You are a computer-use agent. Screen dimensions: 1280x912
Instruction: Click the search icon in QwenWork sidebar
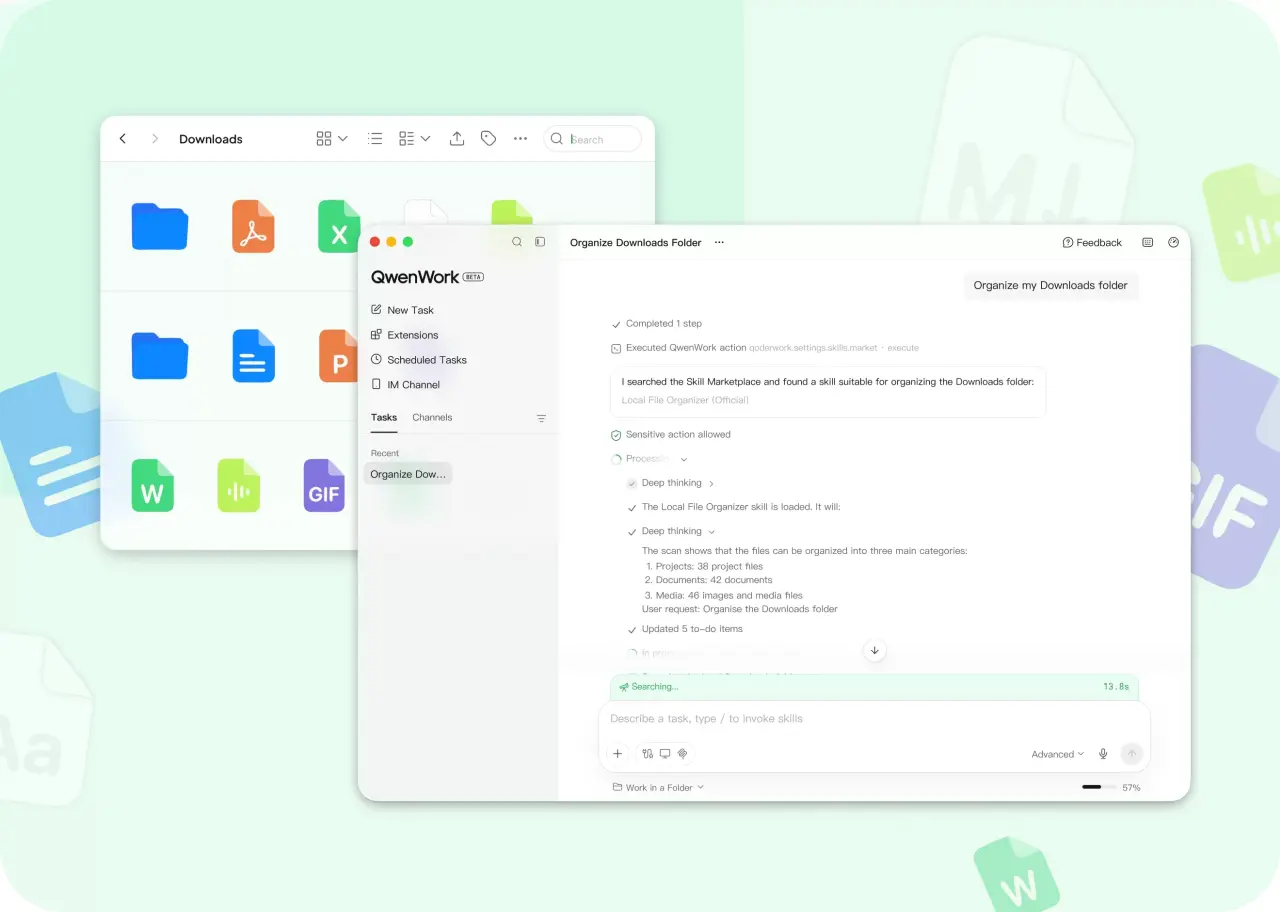(517, 242)
